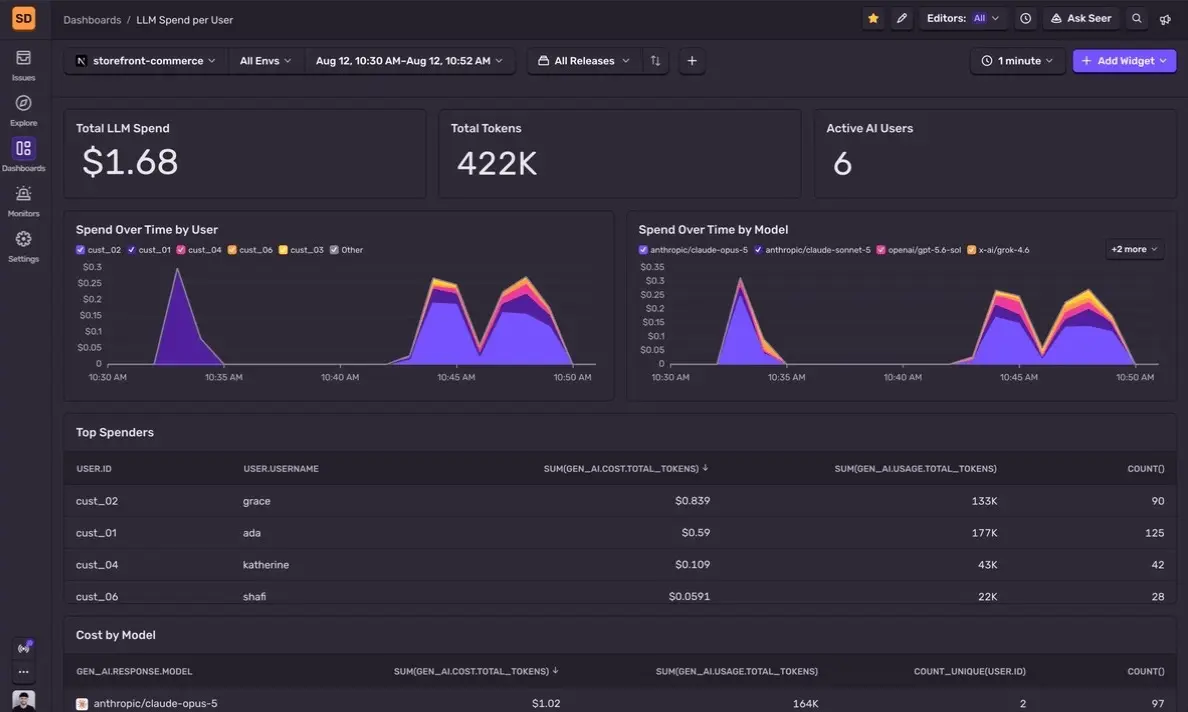This screenshot has width=1188, height=712.
Task: Sort Top Spenders by SUM(GEN_AI.USAGE.TOTAL_TOKENS) column
Action: coord(915,469)
